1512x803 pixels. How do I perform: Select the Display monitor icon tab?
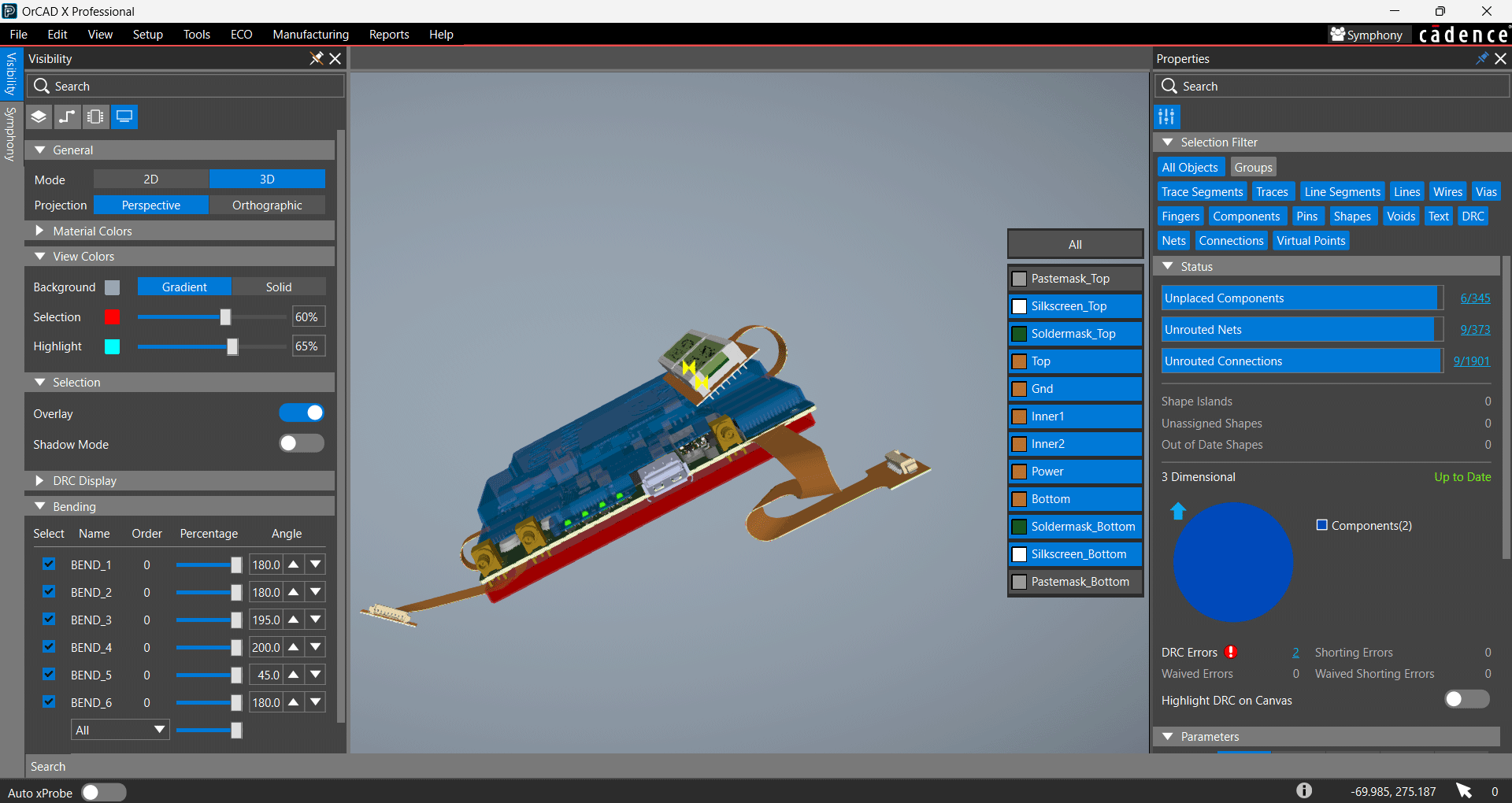(x=124, y=117)
